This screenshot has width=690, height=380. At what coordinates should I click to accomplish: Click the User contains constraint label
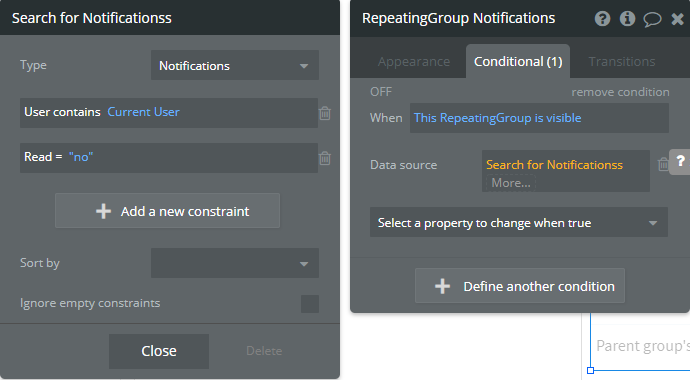pyautogui.click(x=62, y=112)
